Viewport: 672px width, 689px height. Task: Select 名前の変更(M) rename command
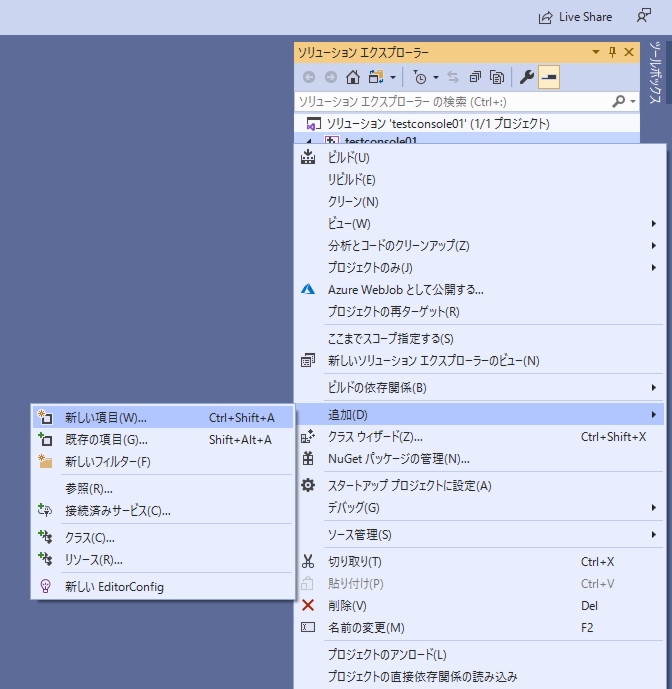coord(479,627)
